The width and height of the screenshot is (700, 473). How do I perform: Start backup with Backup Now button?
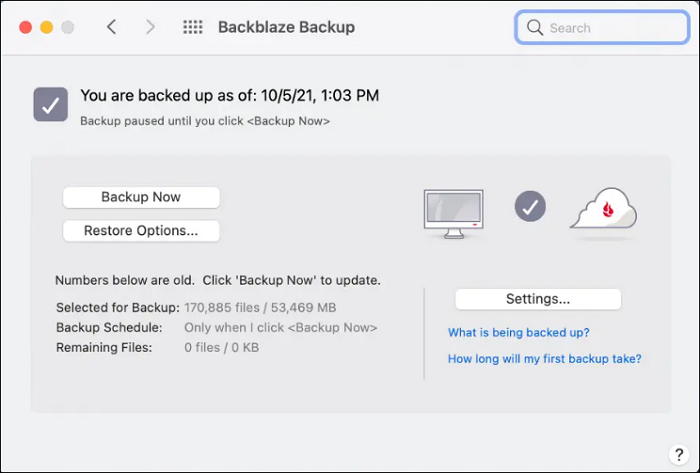point(141,197)
